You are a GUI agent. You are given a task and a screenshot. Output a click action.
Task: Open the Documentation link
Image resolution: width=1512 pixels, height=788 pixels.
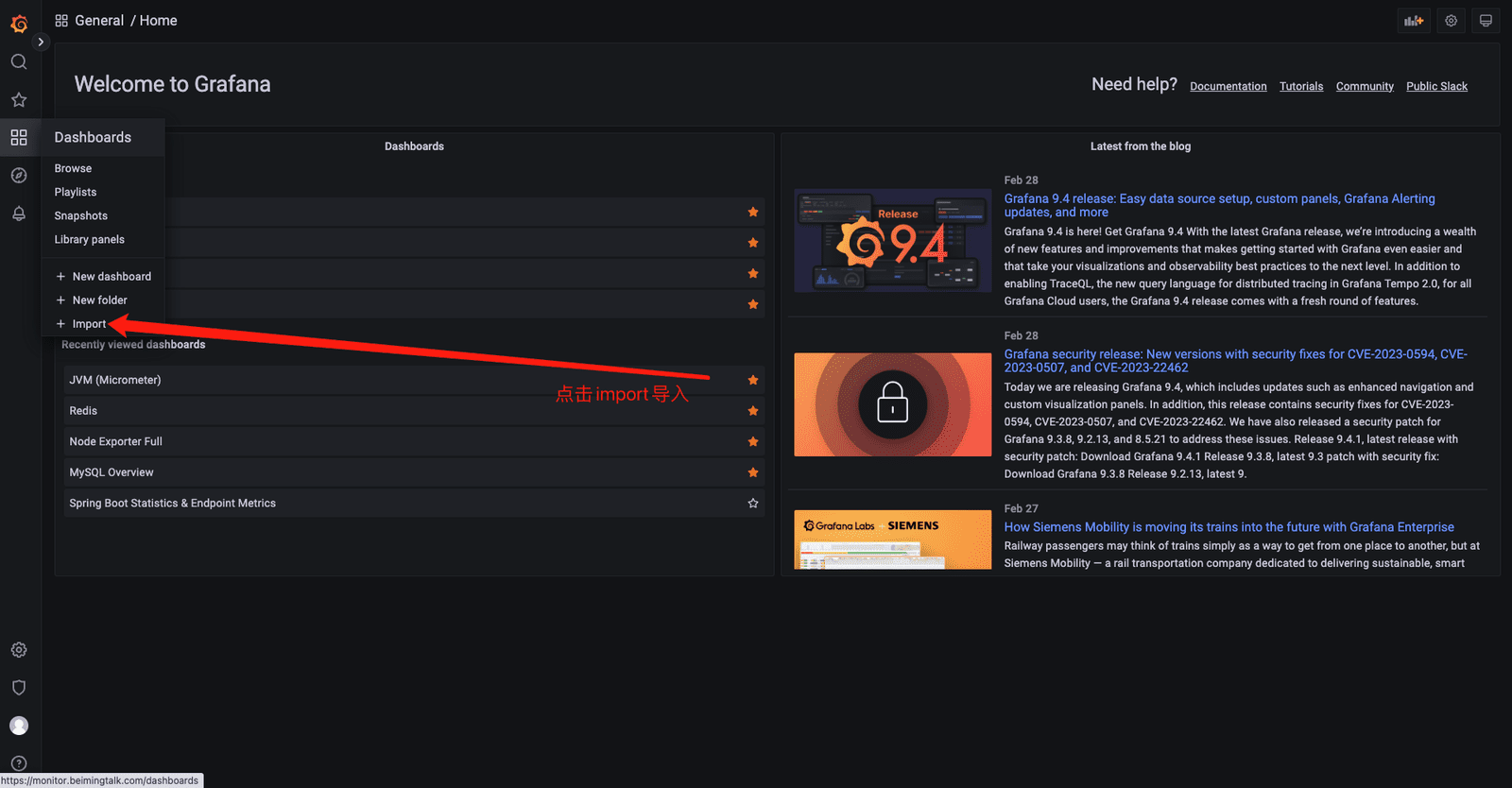(x=1228, y=86)
